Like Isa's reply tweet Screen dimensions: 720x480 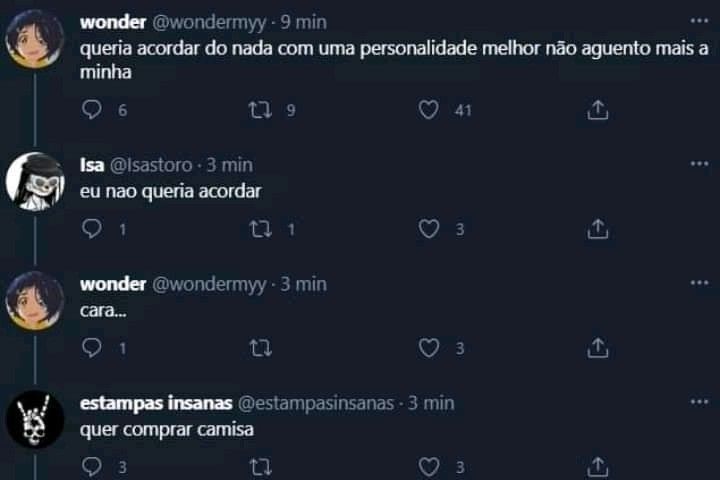429,229
